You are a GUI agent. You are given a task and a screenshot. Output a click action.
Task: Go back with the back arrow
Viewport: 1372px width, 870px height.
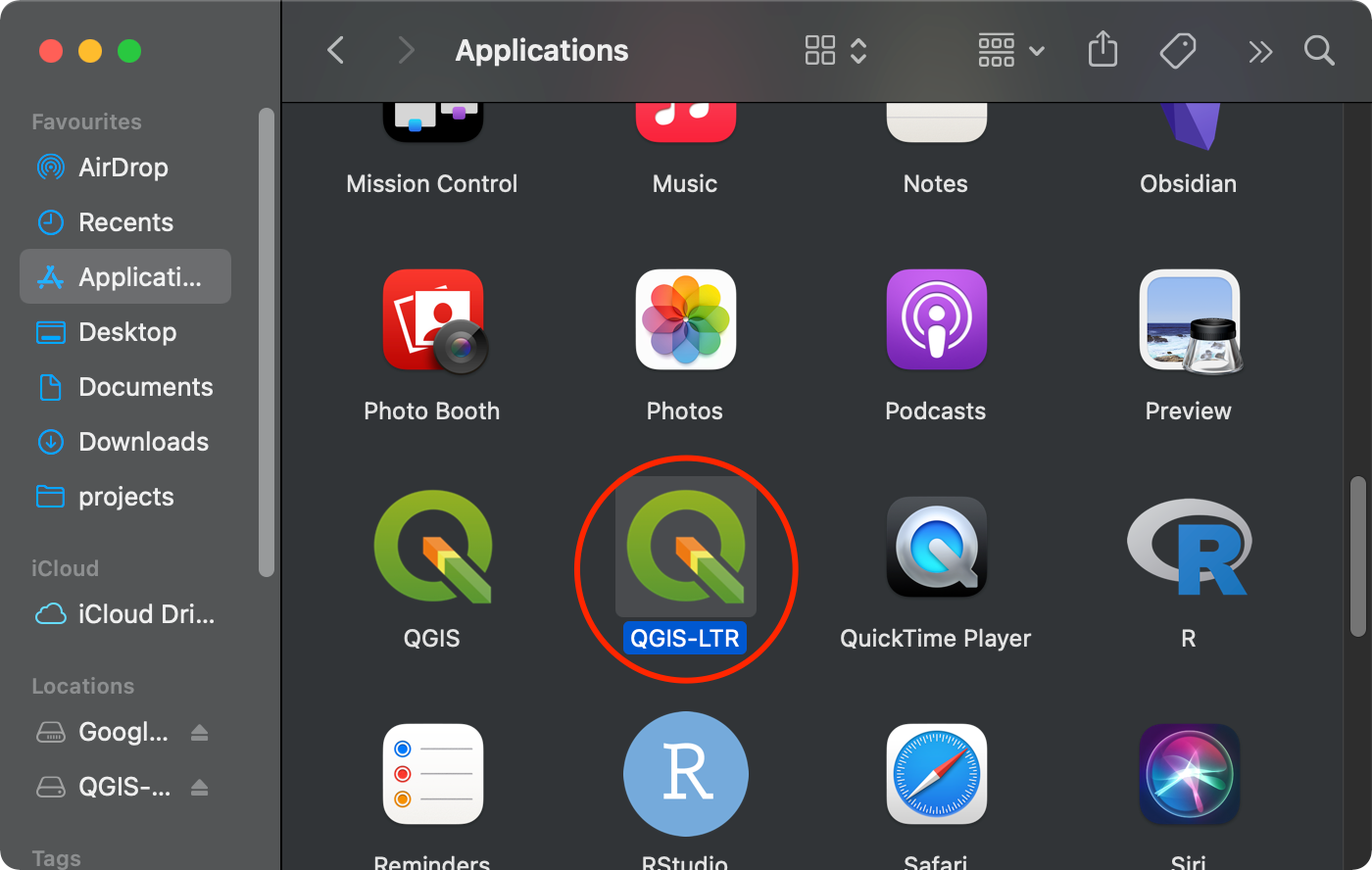336,50
